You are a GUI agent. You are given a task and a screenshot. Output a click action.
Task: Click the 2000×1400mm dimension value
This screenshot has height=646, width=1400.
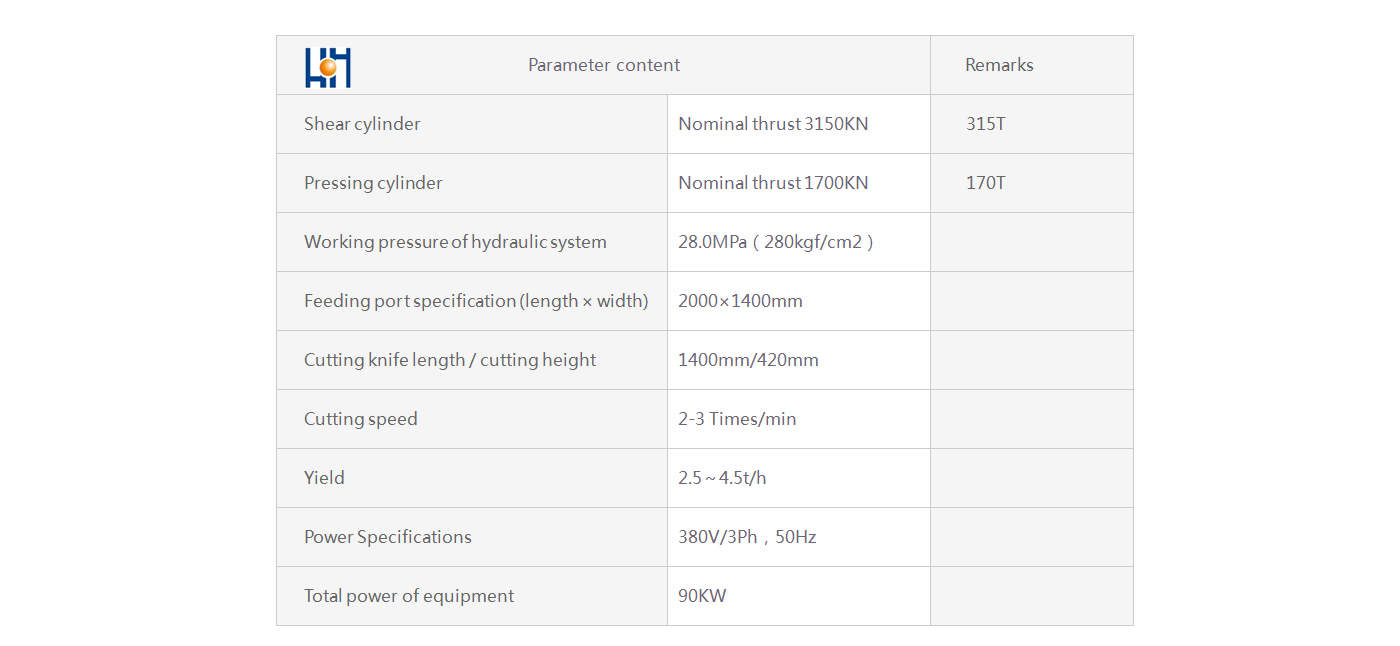(x=740, y=301)
